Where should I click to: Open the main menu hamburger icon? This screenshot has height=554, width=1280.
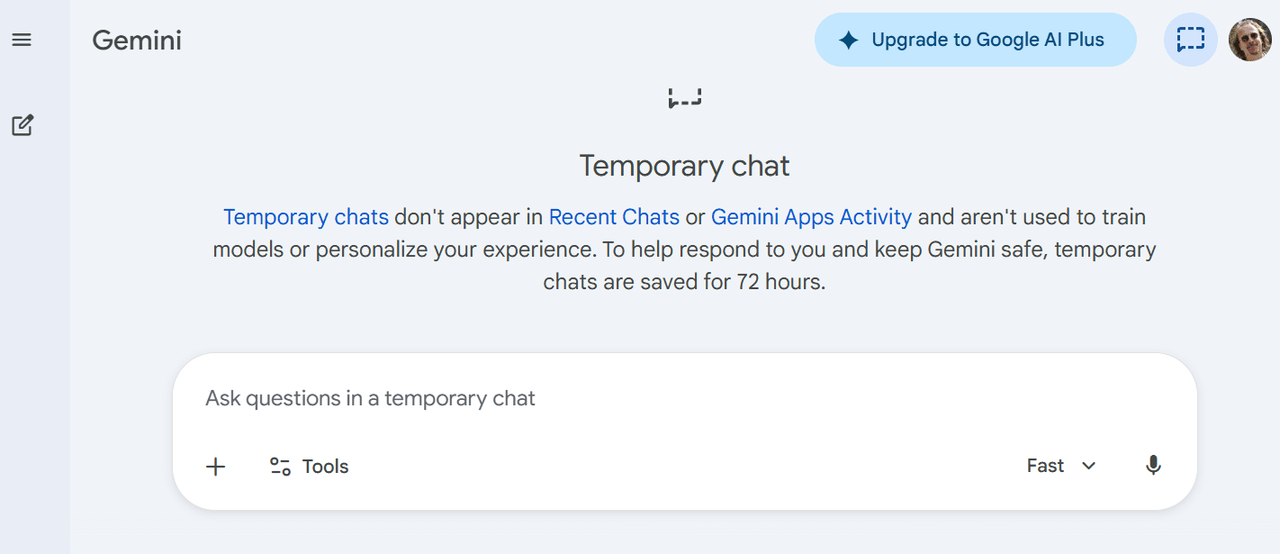point(22,40)
